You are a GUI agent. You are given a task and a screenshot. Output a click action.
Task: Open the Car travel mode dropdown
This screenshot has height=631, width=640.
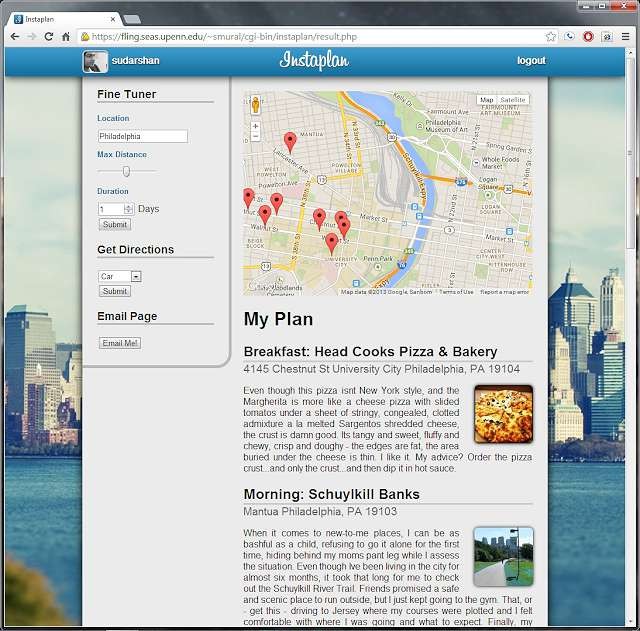(120, 277)
